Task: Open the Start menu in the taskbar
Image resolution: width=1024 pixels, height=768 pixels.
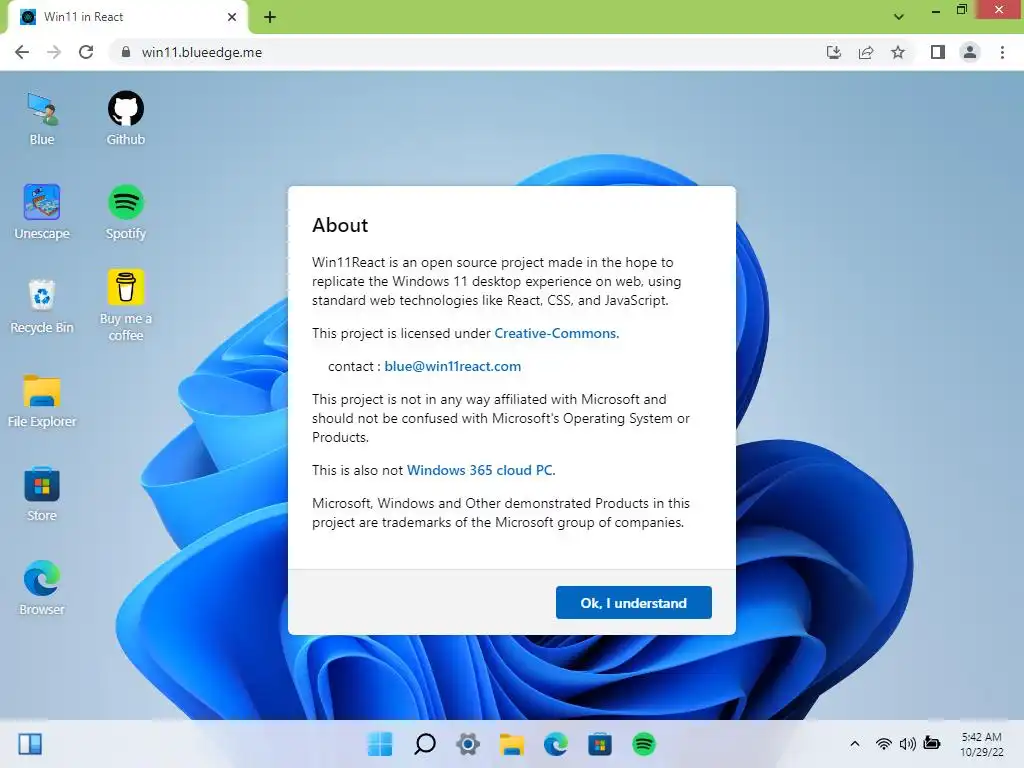Action: [380, 744]
